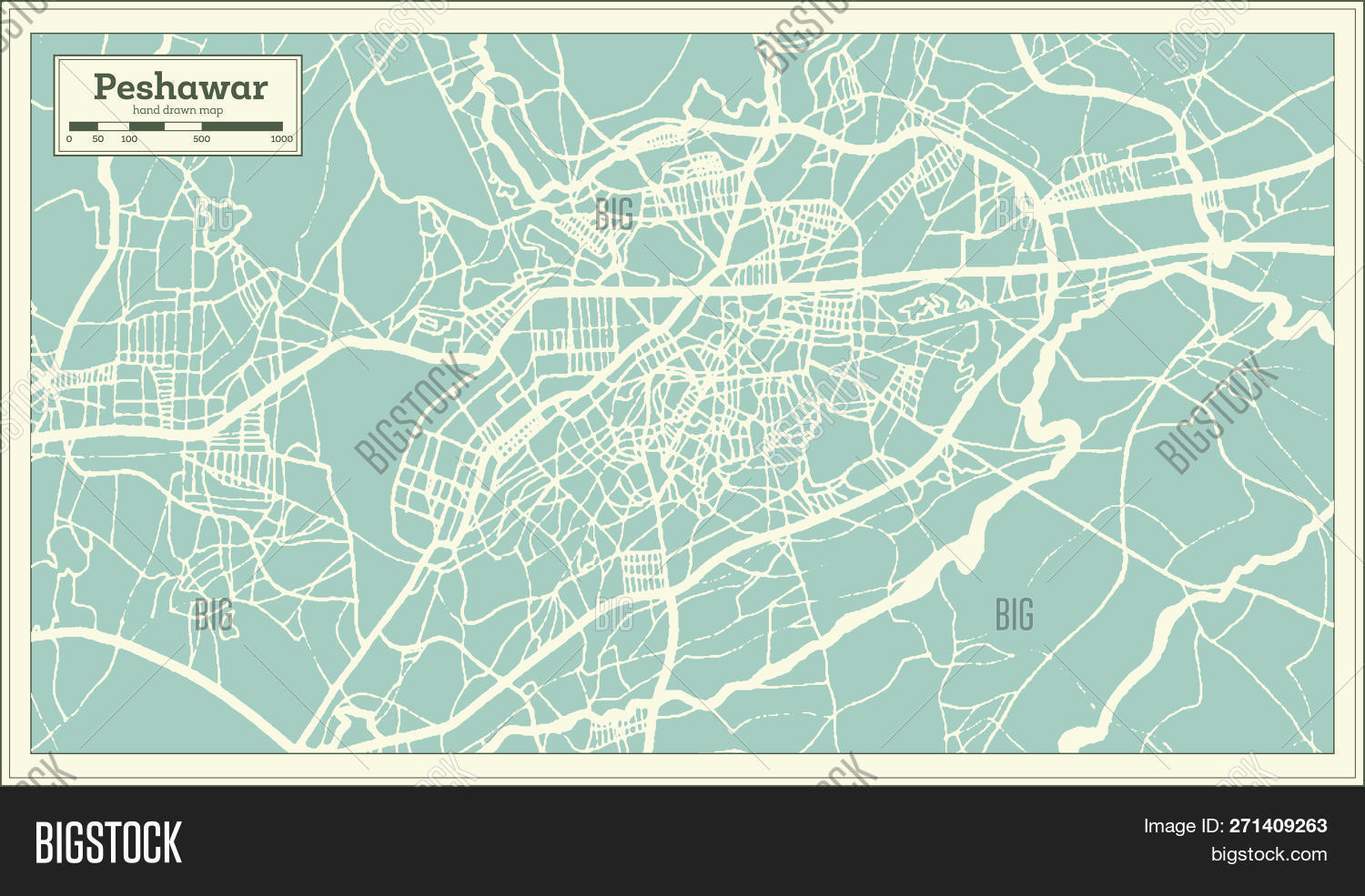
Task: Open the bigstock.com link
Action: coord(1269,854)
